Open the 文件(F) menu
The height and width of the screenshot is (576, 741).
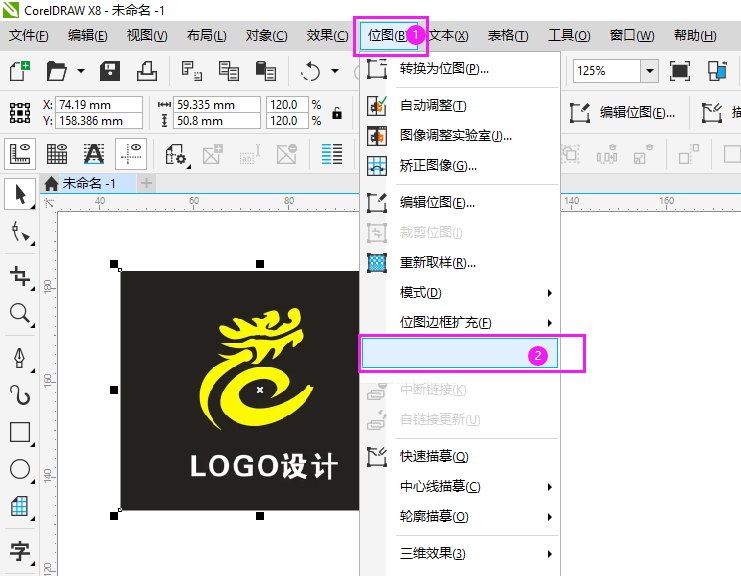click(29, 36)
